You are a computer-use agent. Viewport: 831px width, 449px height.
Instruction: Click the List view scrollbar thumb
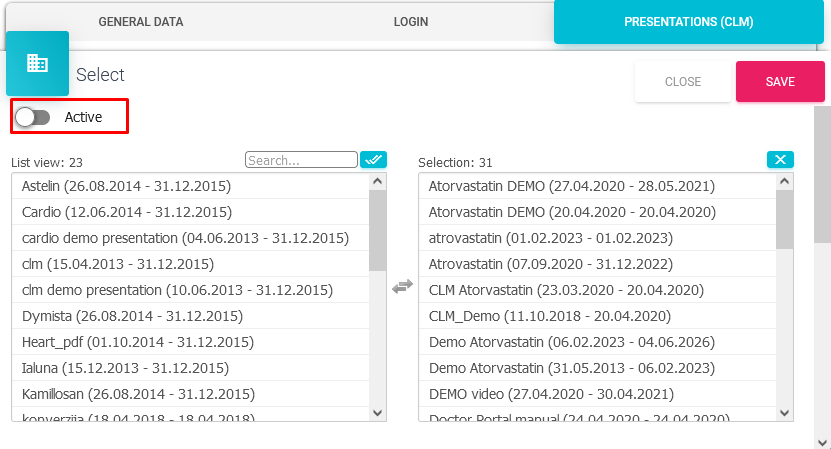point(377,230)
